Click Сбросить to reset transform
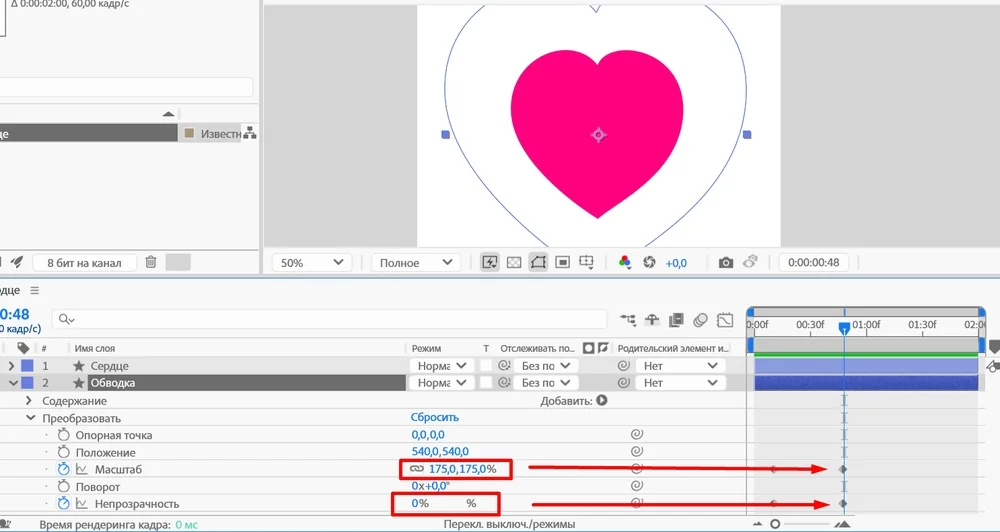 pos(434,418)
